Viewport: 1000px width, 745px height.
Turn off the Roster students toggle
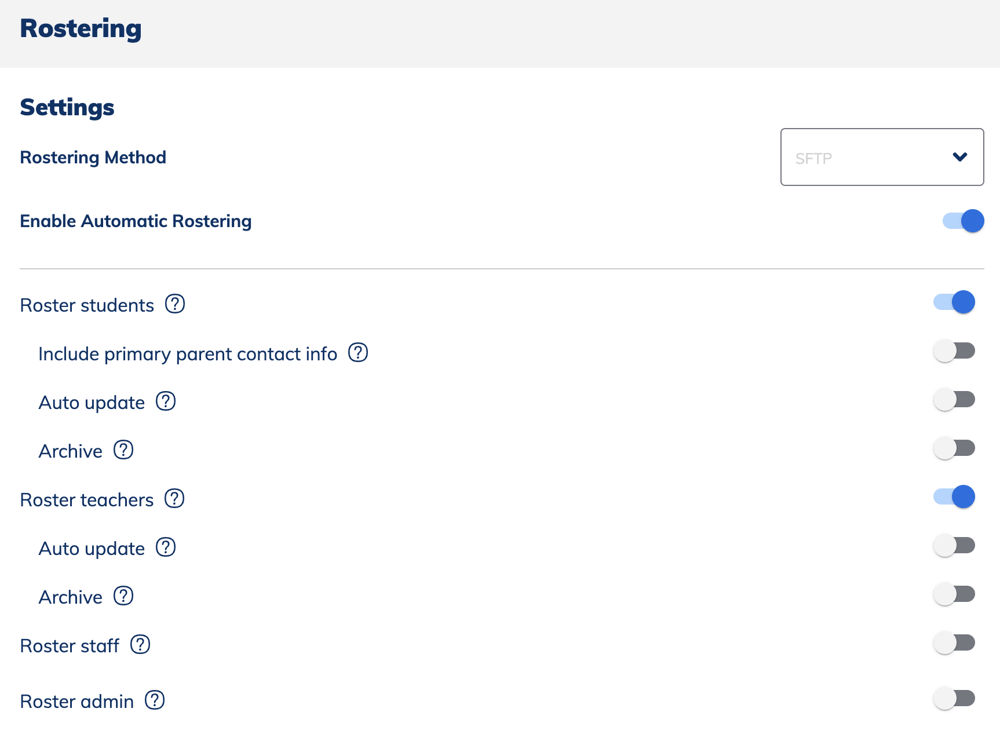pyautogui.click(x=953, y=301)
